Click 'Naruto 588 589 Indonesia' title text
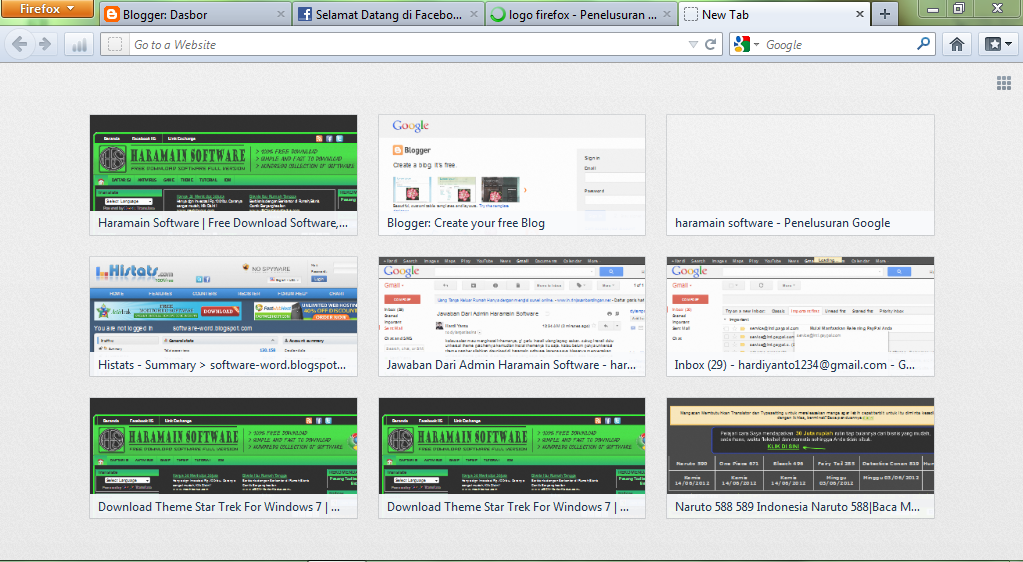1023x562 pixels. [797, 507]
